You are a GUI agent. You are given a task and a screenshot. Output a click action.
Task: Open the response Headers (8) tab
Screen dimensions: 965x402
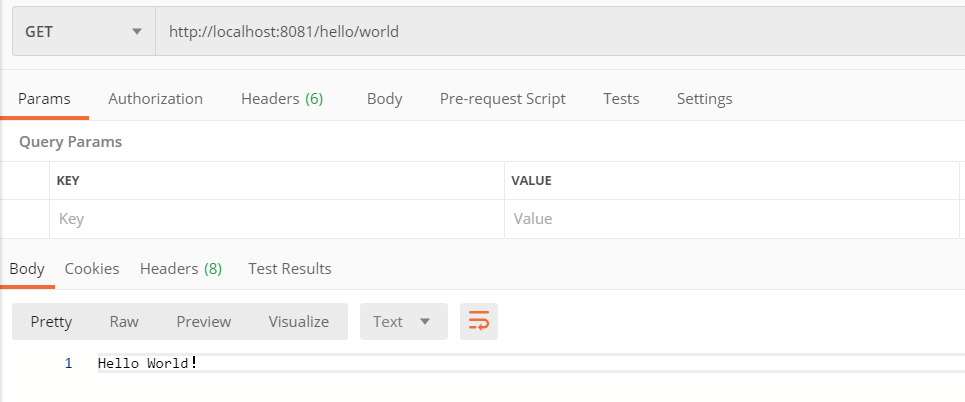click(181, 268)
